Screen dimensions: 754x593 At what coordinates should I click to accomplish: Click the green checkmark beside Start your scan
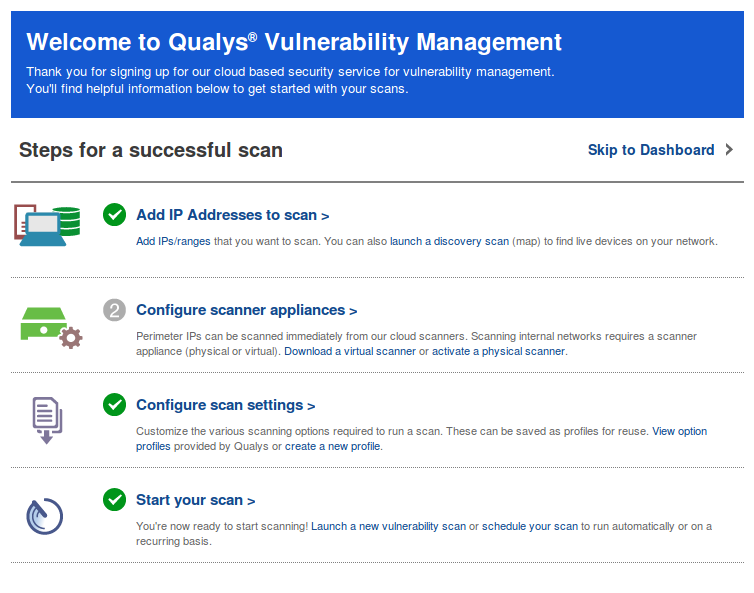pyautogui.click(x=114, y=500)
